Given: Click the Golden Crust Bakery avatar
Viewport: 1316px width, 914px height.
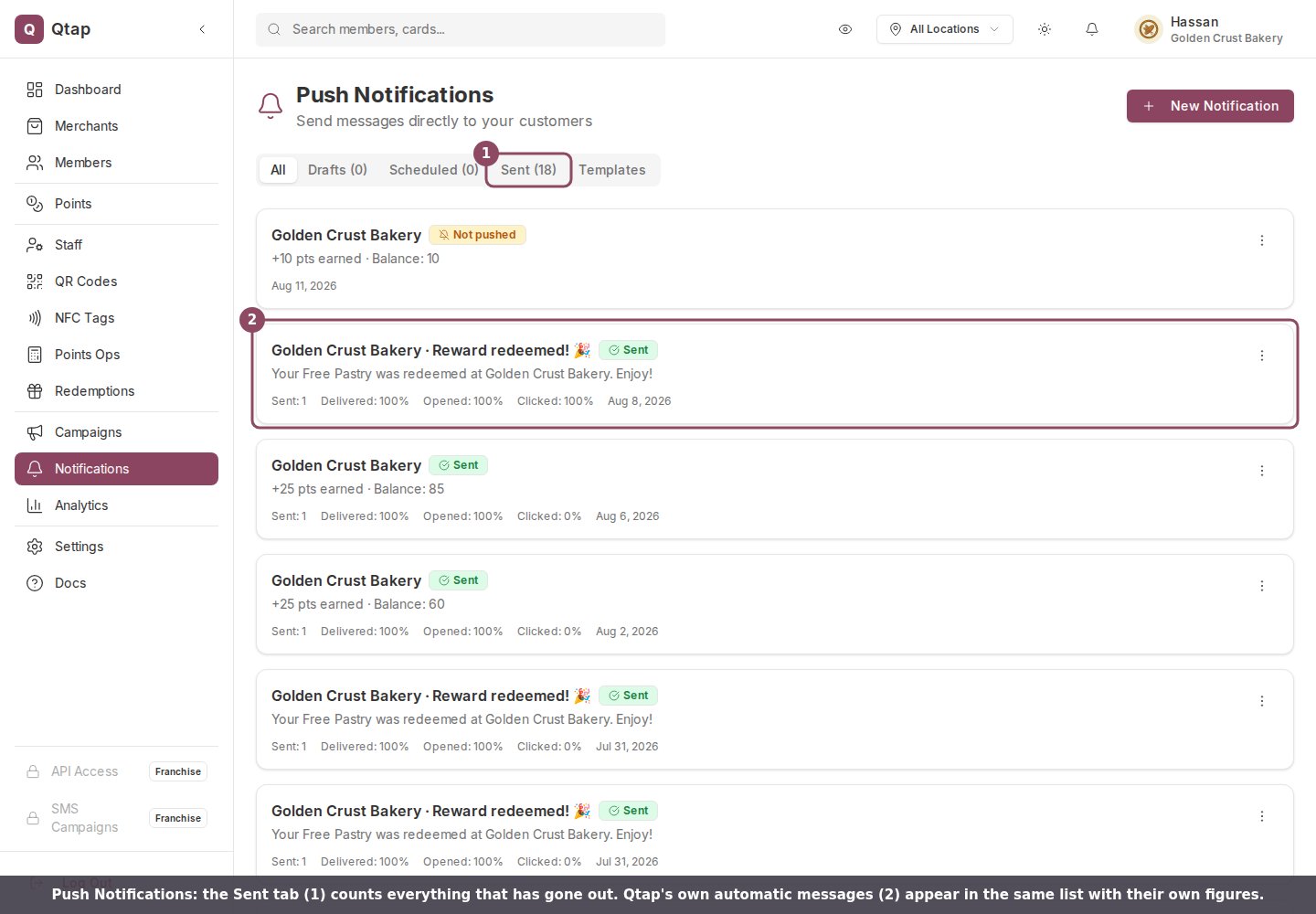Looking at the screenshot, I should tap(1149, 29).
